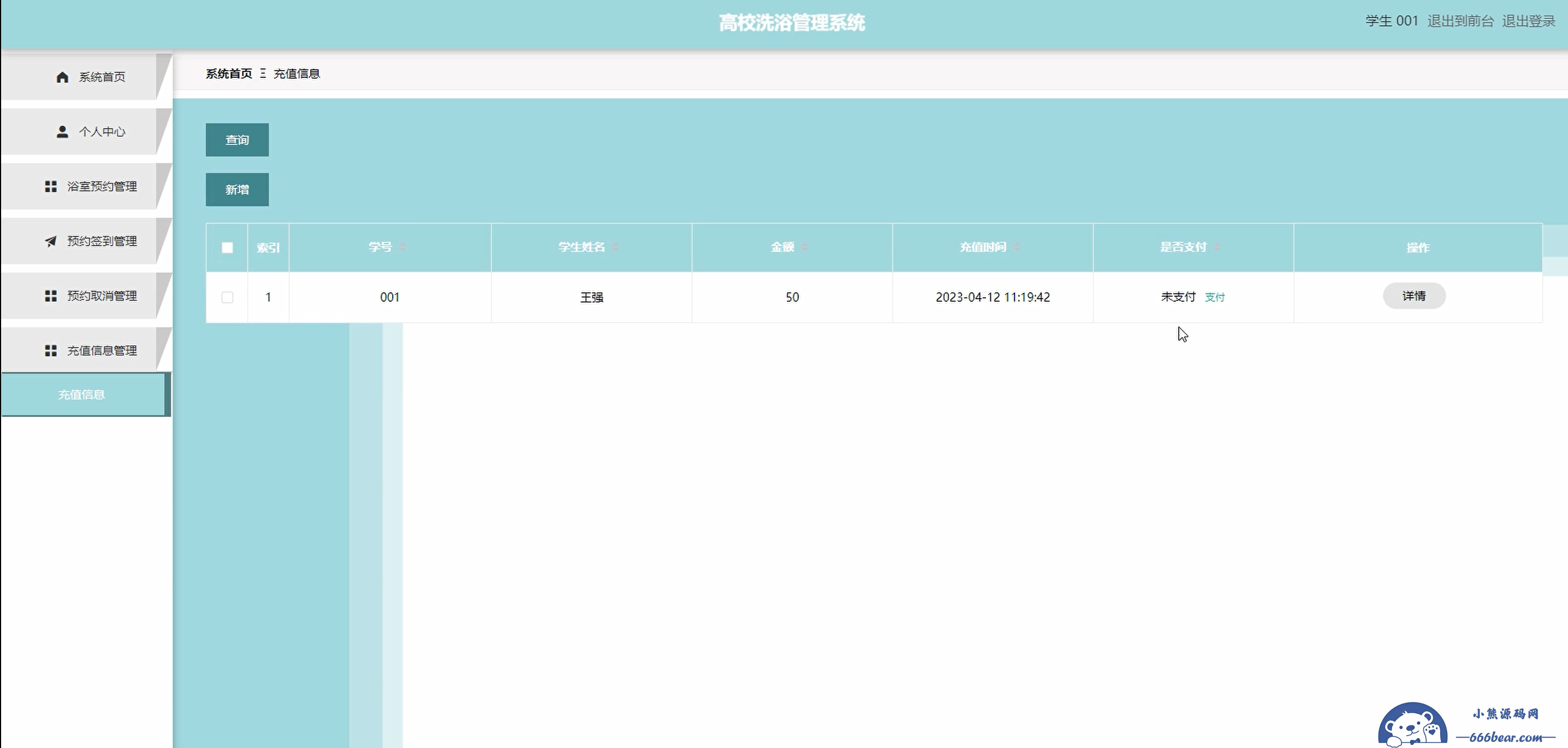The height and width of the screenshot is (748, 1568).
Task: Click 退出到前台 in the header
Action: [x=1460, y=21]
